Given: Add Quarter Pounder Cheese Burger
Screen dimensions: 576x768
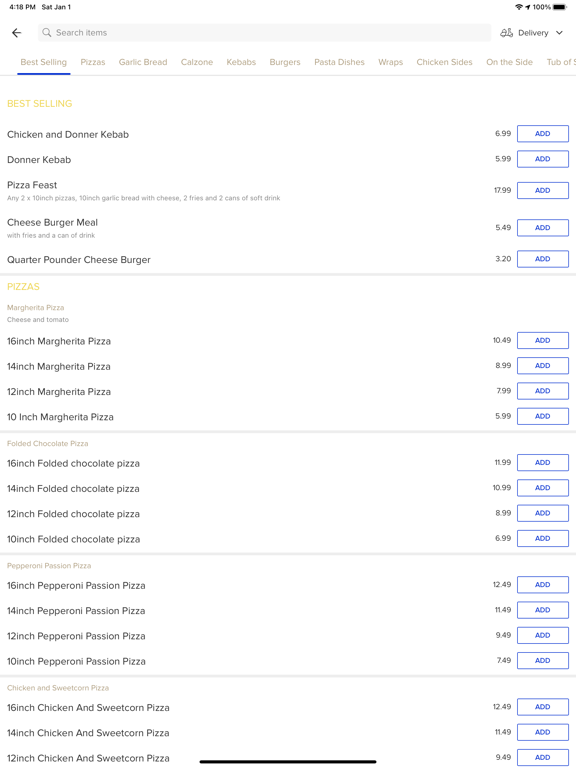Looking at the screenshot, I should (543, 259).
